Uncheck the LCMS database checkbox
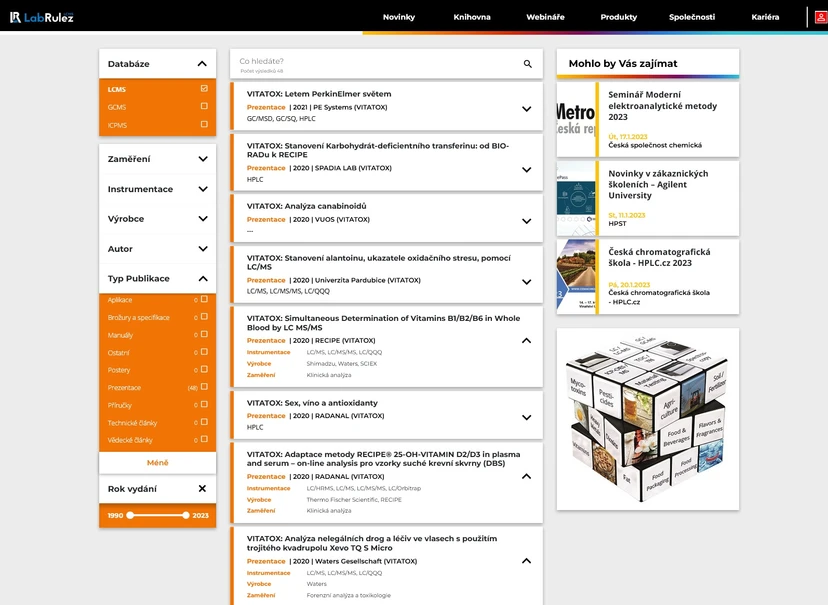 coord(204,89)
